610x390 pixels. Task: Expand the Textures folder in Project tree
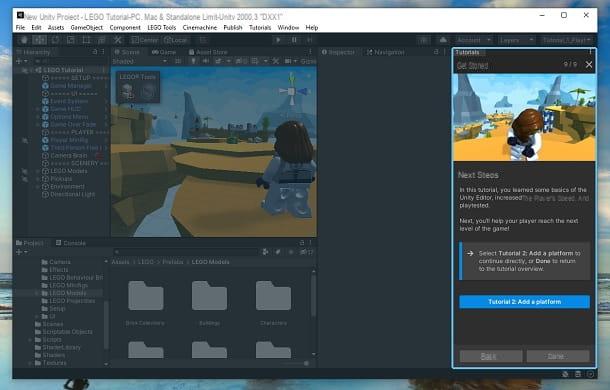pos(30,363)
